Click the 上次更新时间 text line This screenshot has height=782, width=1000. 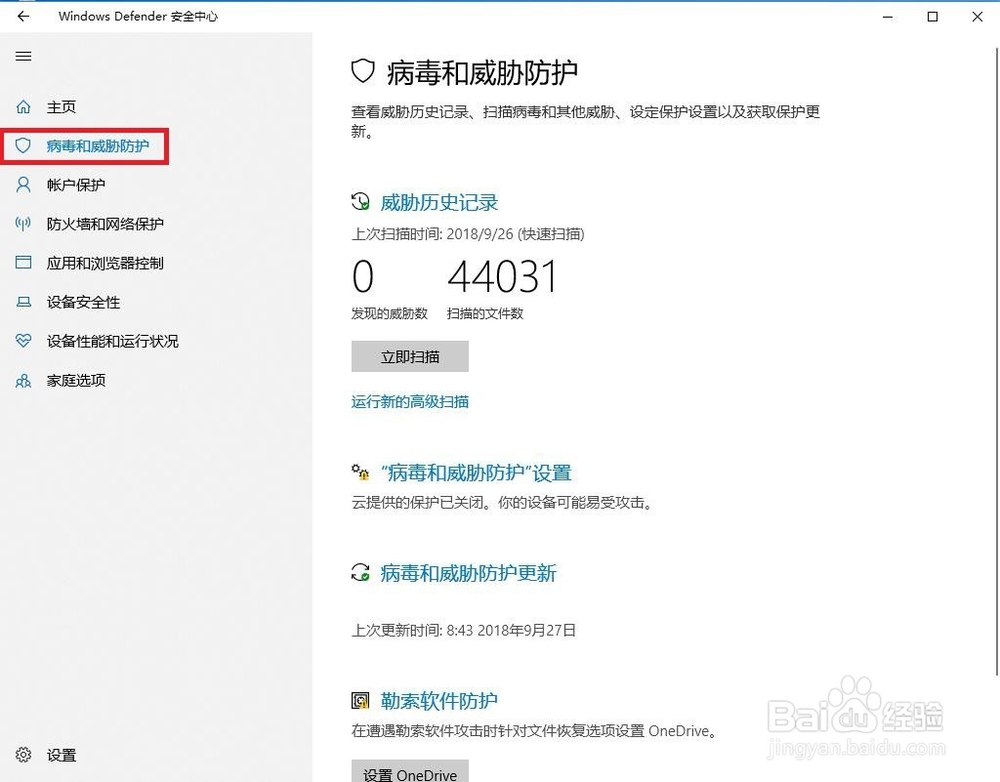click(x=464, y=630)
